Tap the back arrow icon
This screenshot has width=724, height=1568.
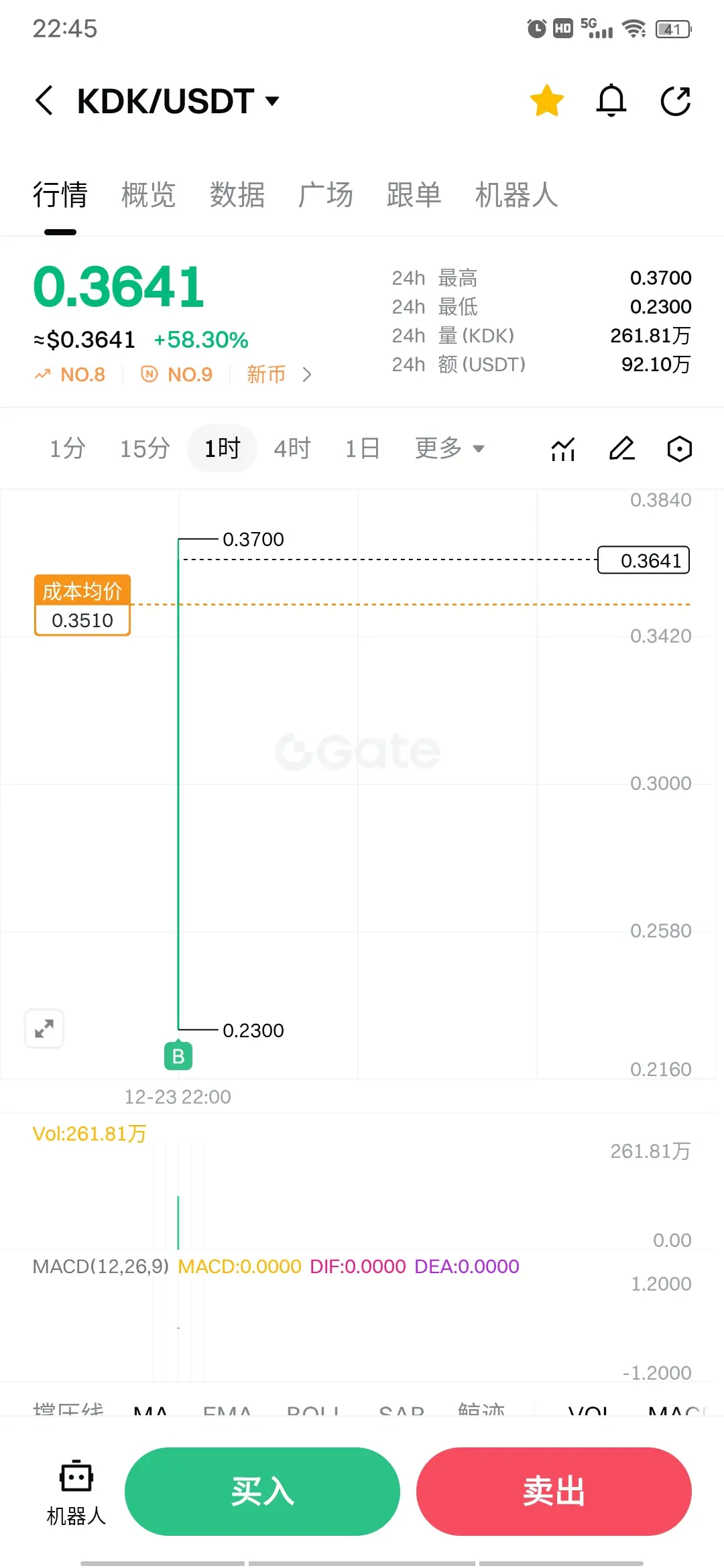[44, 101]
